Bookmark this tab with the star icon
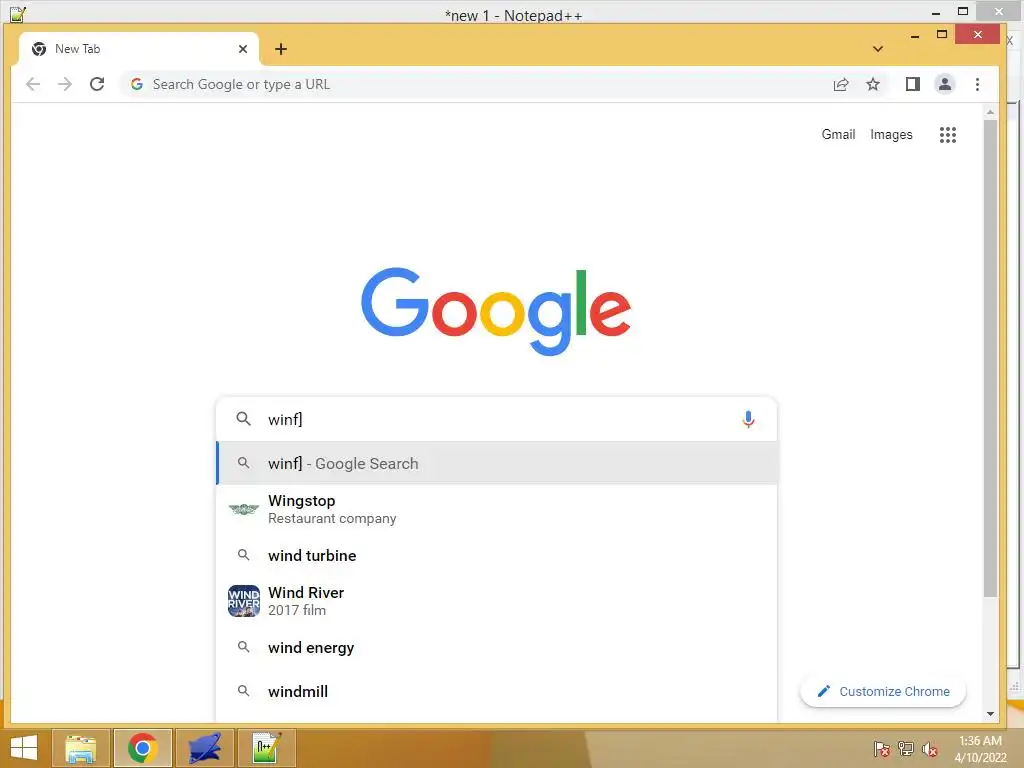This screenshot has height=768, width=1024. (x=872, y=84)
